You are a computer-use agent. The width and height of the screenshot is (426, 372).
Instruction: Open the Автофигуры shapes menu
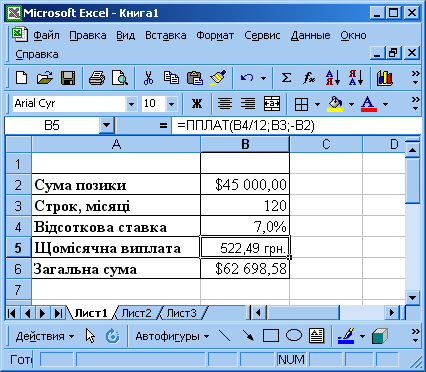pyautogui.click(x=172, y=336)
